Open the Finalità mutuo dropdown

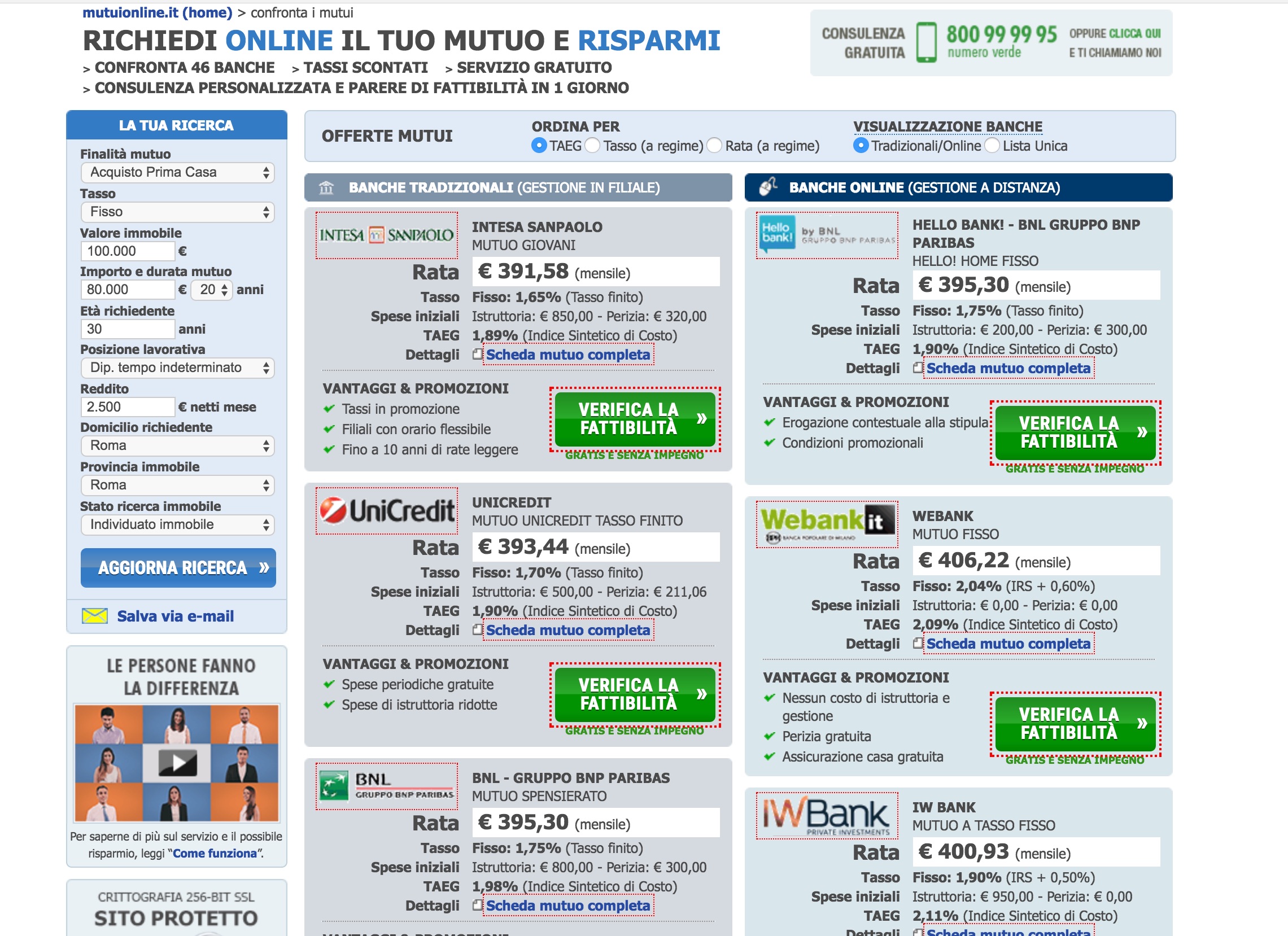[x=178, y=173]
